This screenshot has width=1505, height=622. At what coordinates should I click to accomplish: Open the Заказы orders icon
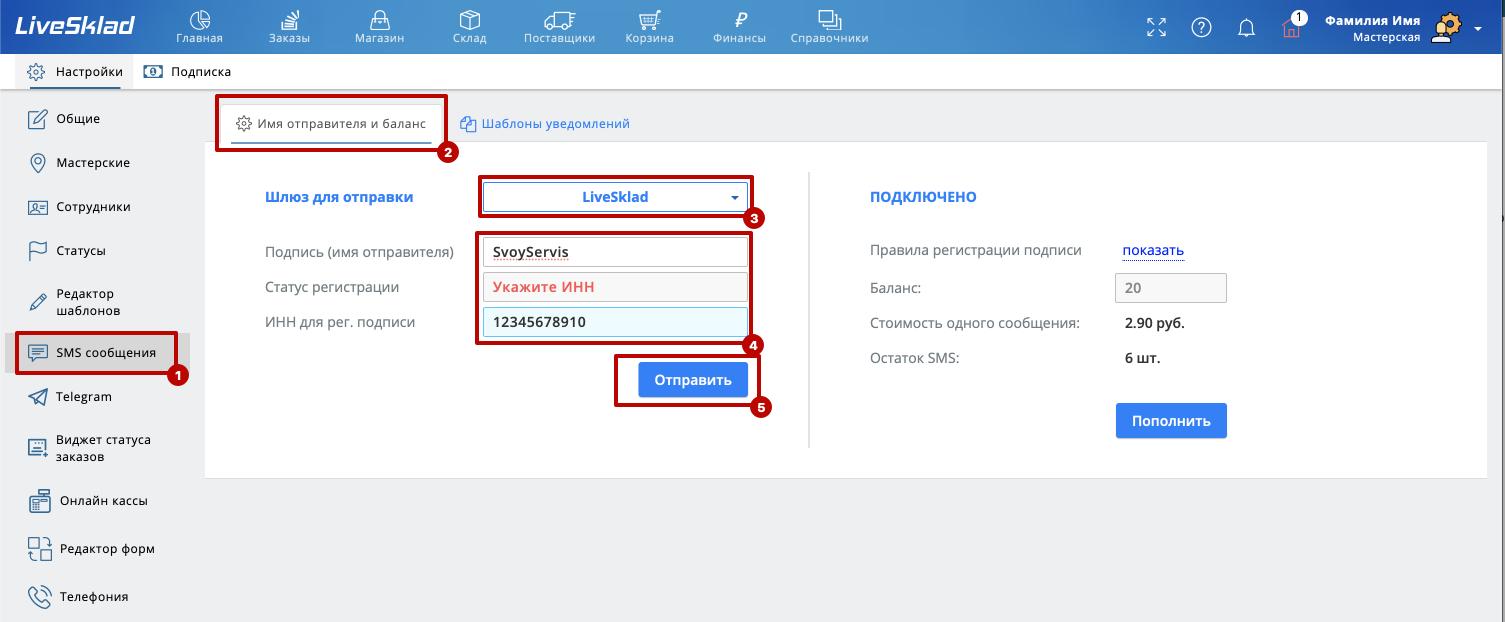click(289, 19)
